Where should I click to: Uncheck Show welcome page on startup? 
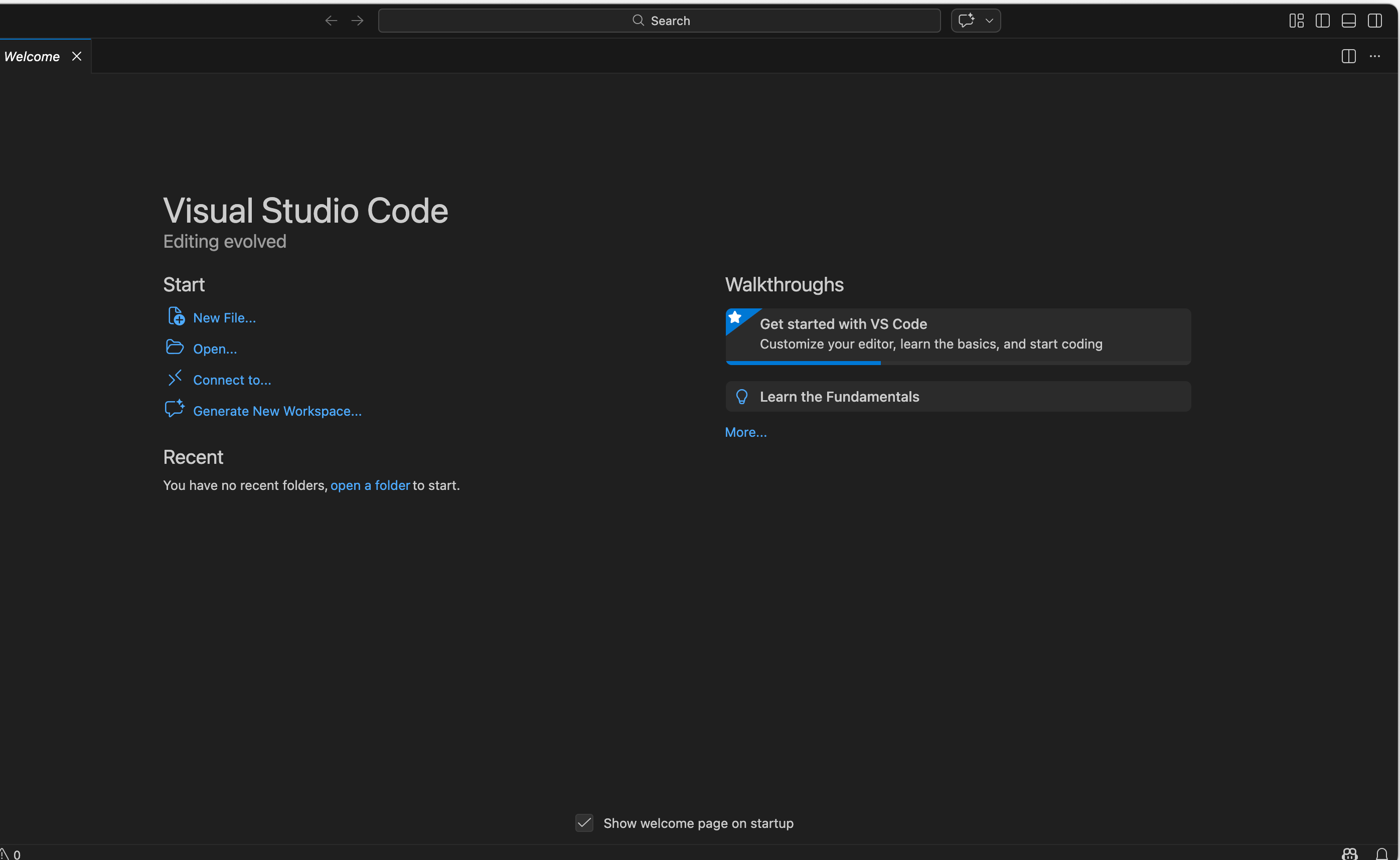pyautogui.click(x=584, y=823)
